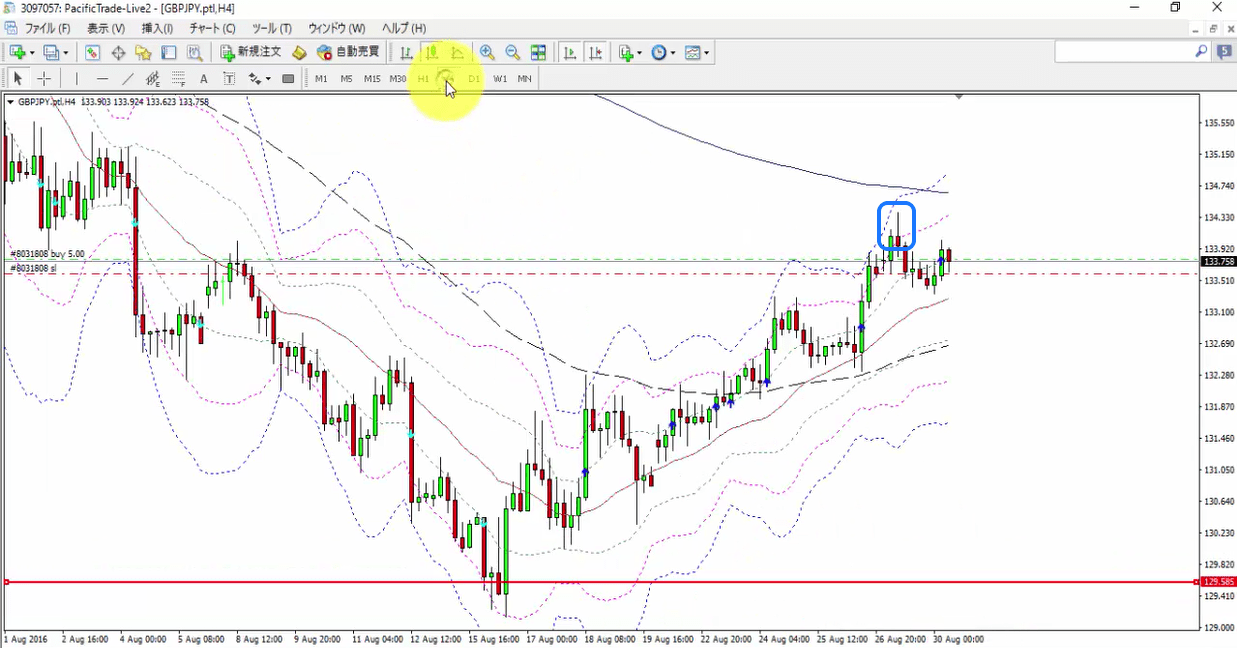This screenshot has width=1237, height=648.
Task: Open the Strategy Tester magnifier icon
Action: pos(195,52)
